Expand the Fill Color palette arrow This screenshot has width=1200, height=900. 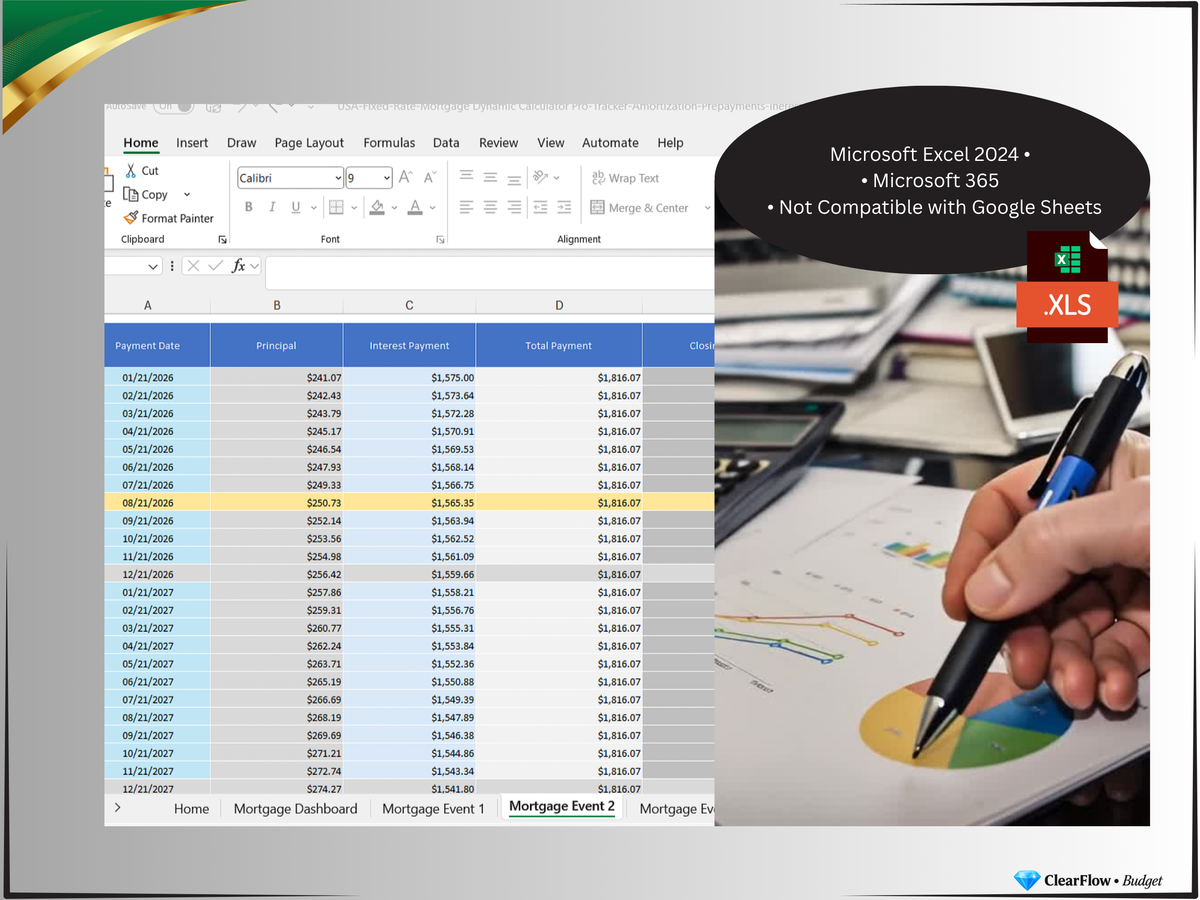tap(394, 208)
